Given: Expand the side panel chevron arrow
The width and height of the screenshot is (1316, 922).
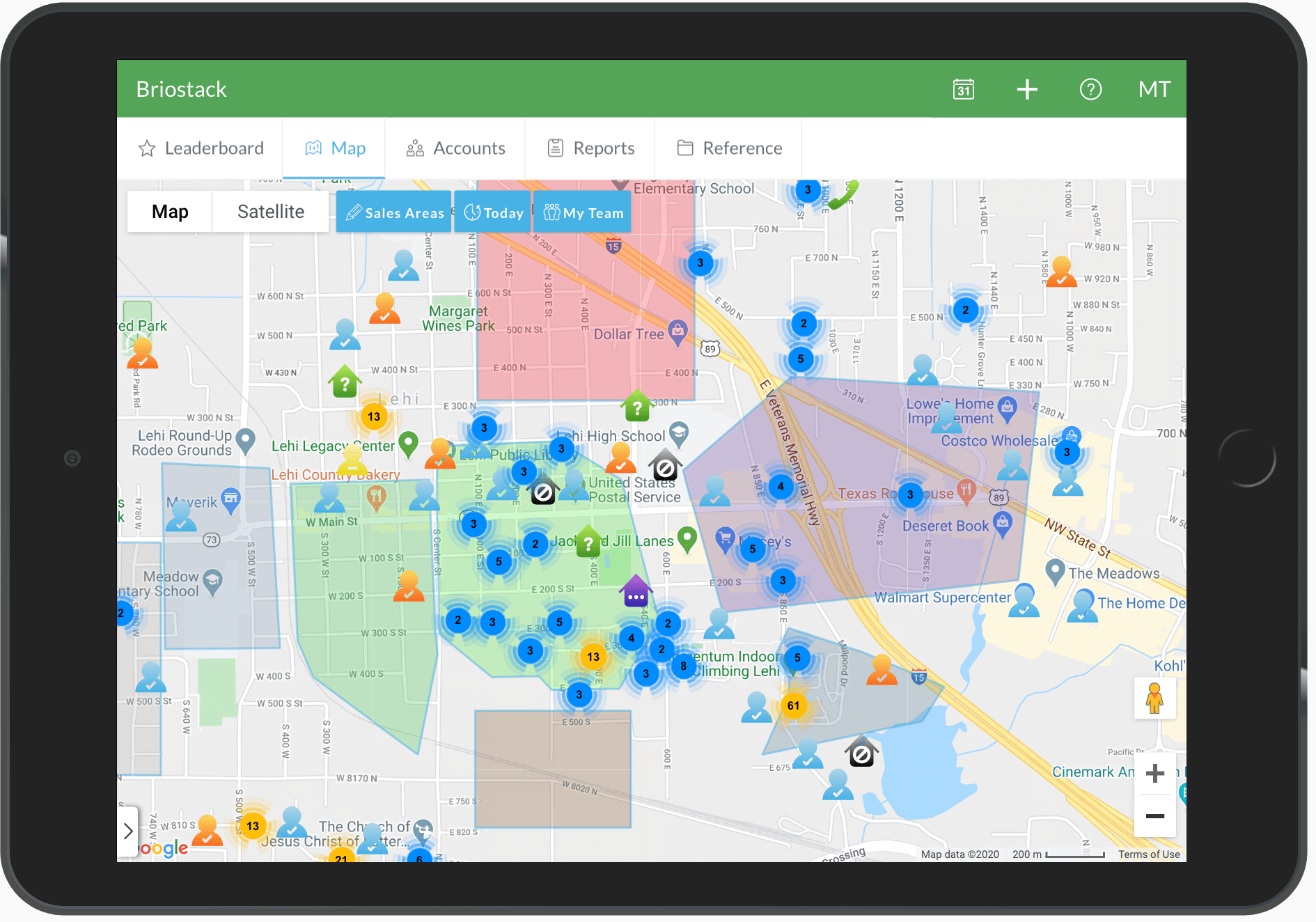Looking at the screenshot, I should (127, 831).
